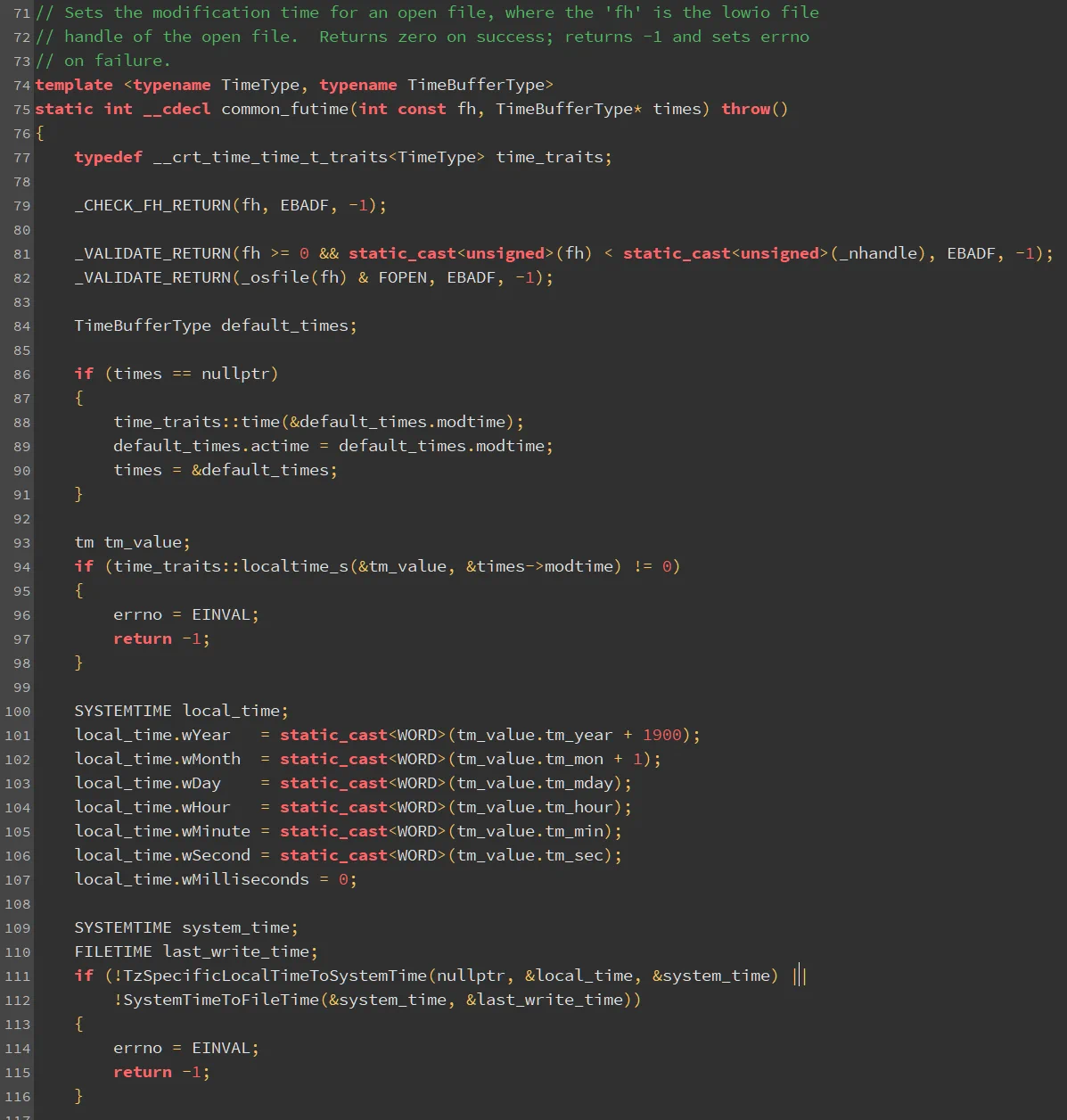This screenshot has width=1067, height=1120.
Task: Click 'local_time' declaration on line 100
Action: (231, 711)
